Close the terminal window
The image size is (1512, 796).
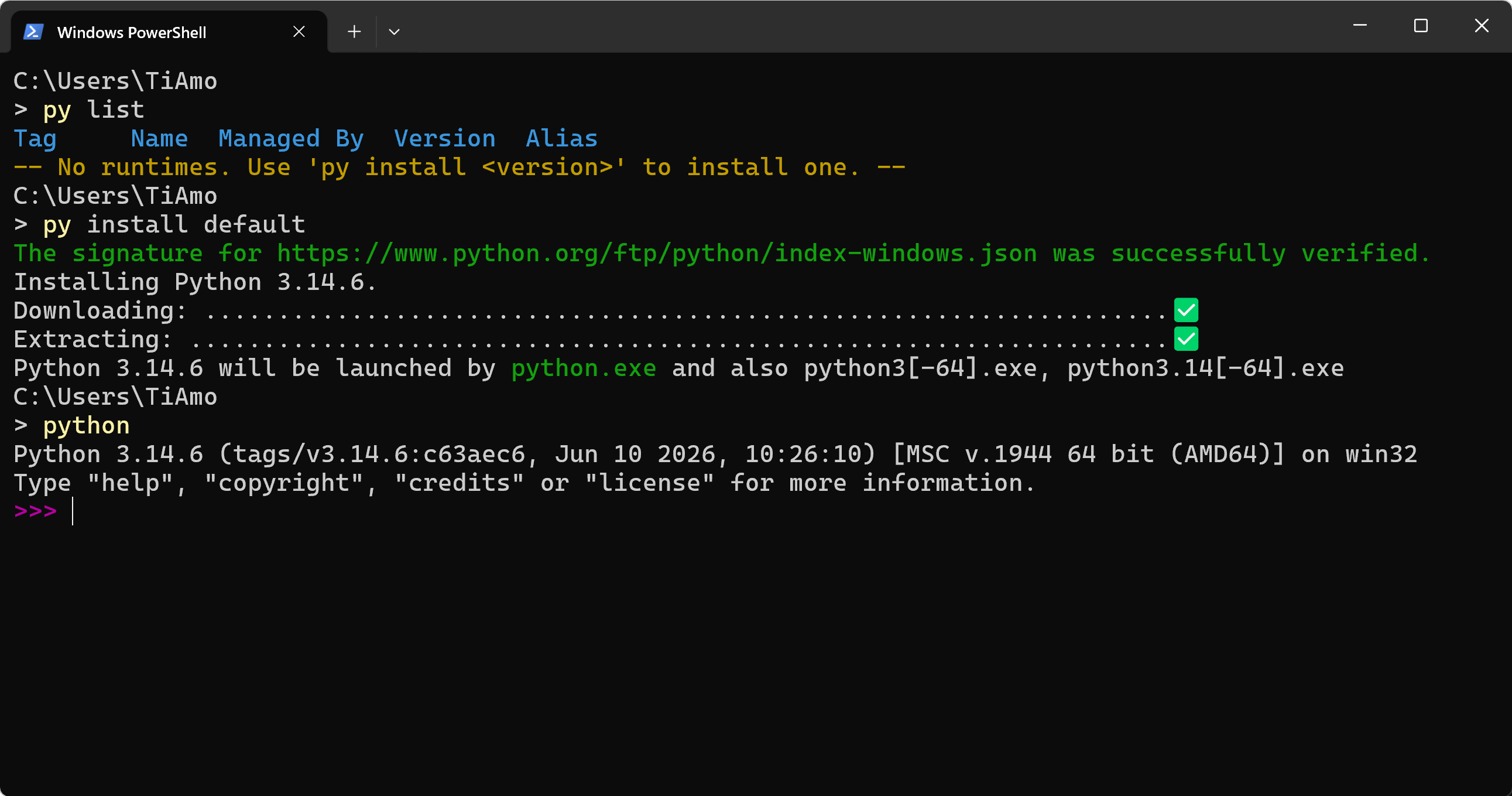(1482, 26)
